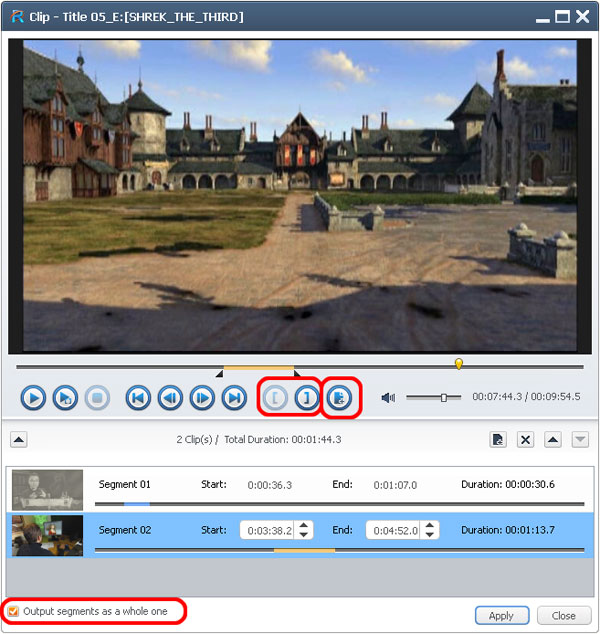600x634 pixels.
Task: Stop the video playback
Action: [97, 398]
